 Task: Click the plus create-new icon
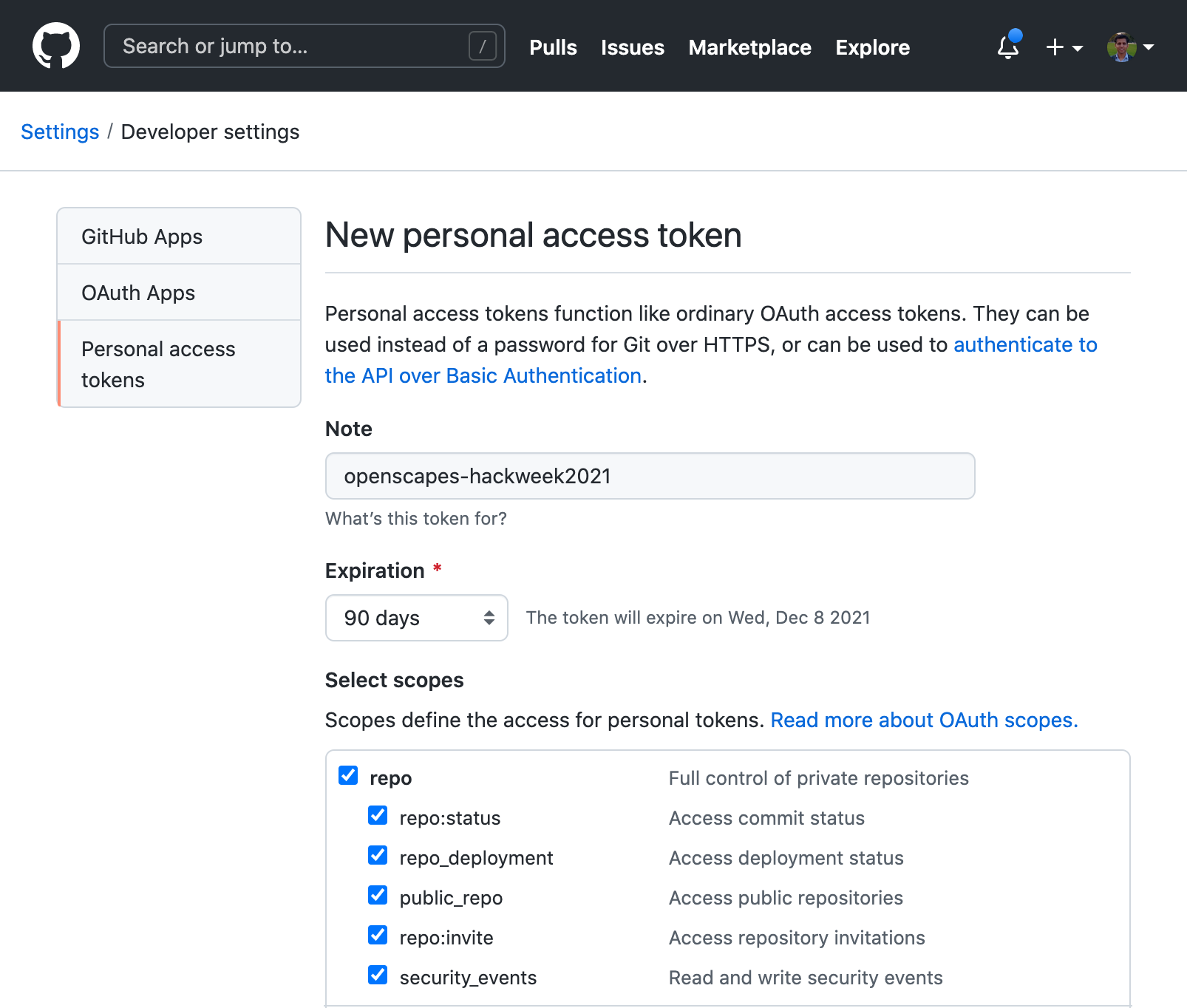click(x=1055, y=47)
